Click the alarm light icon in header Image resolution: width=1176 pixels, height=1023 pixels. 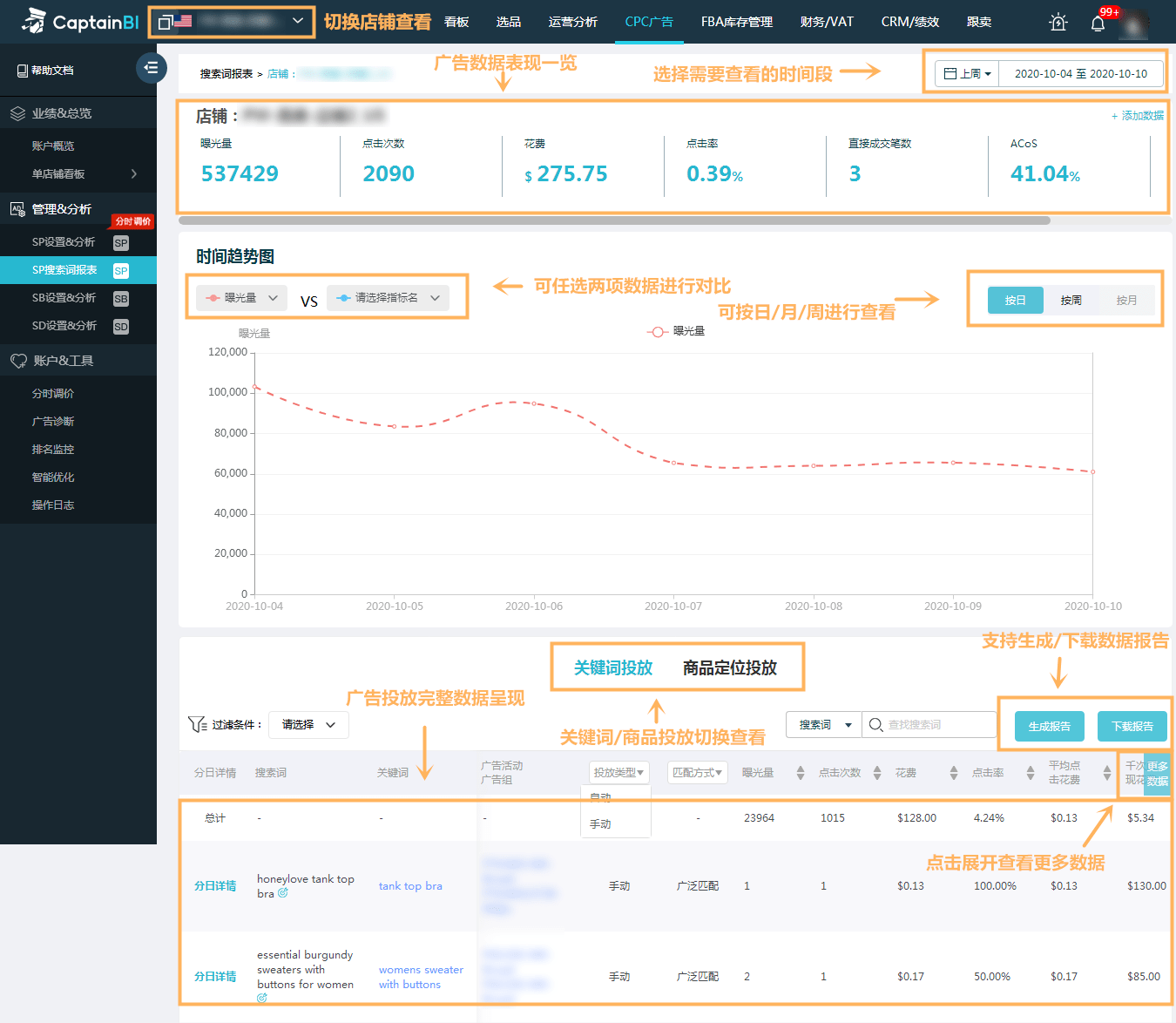pyautogui.click(x=1058, y=23)
